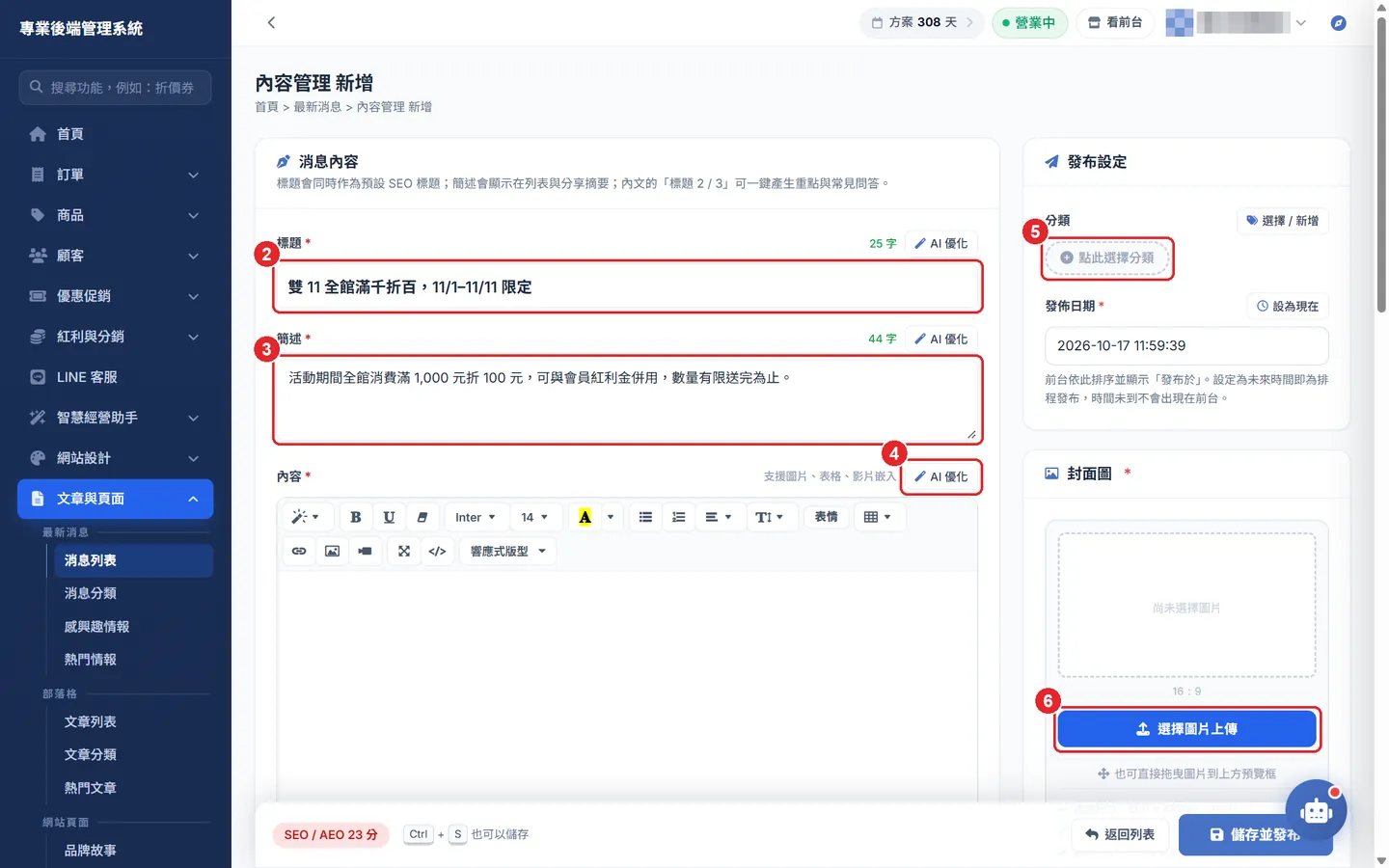Open the magic wand style dropdown
1389x868 pixels.
306,517
